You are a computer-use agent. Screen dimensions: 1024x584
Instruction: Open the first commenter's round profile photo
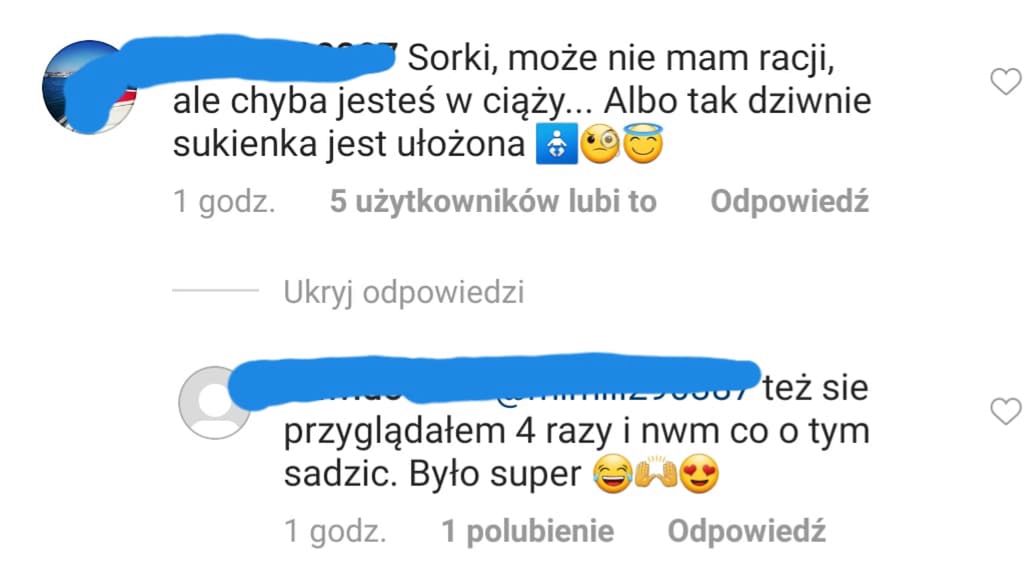(x=89, y=87)
